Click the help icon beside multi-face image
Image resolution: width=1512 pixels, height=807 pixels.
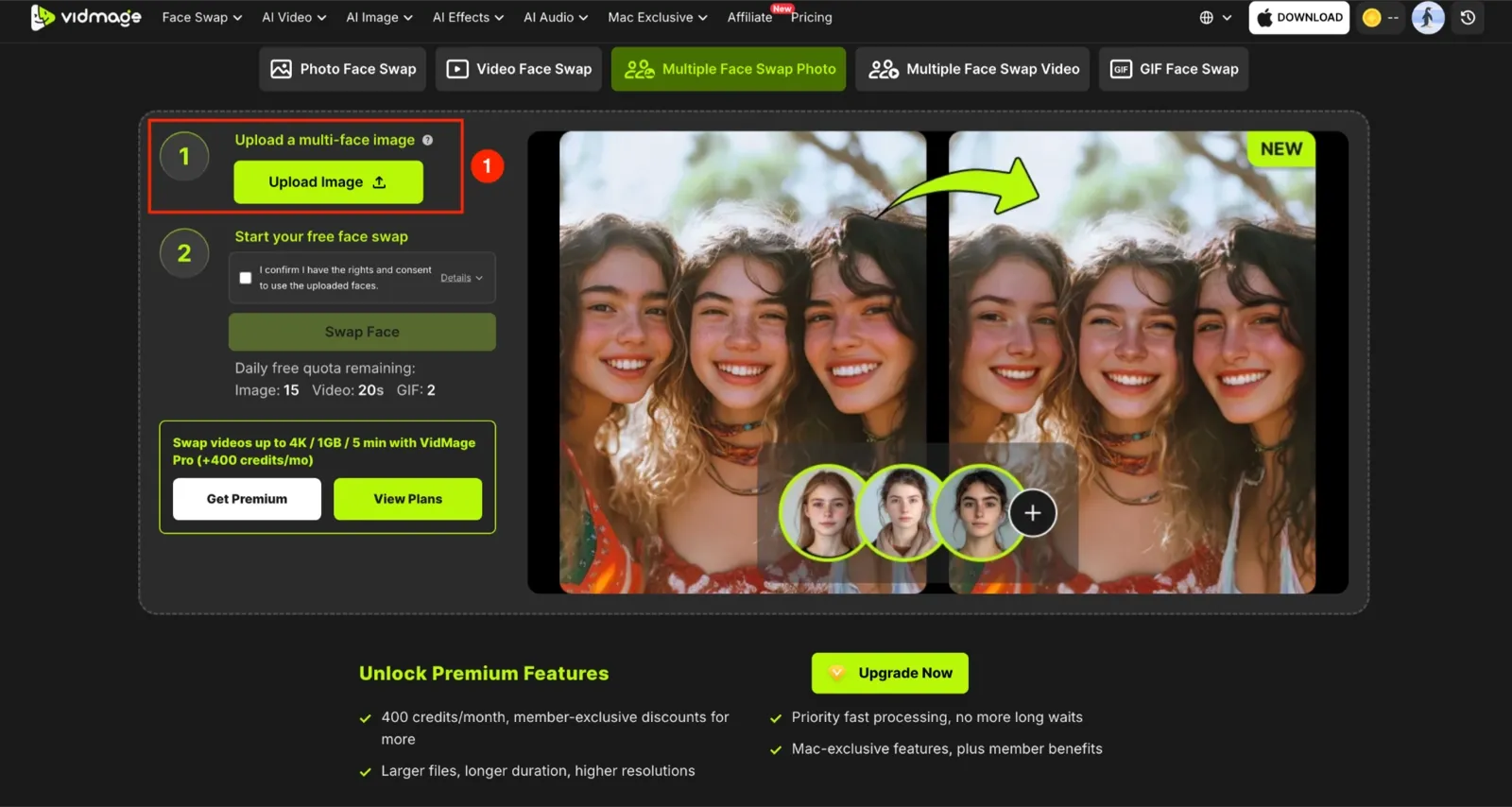coord(427,140)
